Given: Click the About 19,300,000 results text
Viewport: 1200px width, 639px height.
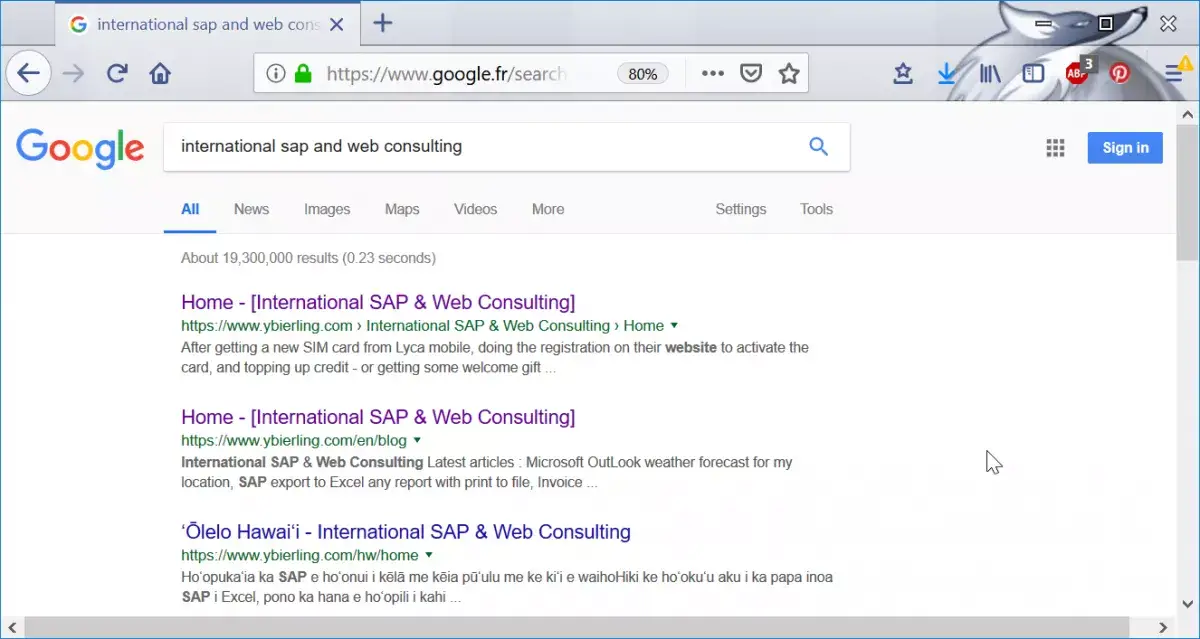Looking at the screenshot, I should [308, 258].
